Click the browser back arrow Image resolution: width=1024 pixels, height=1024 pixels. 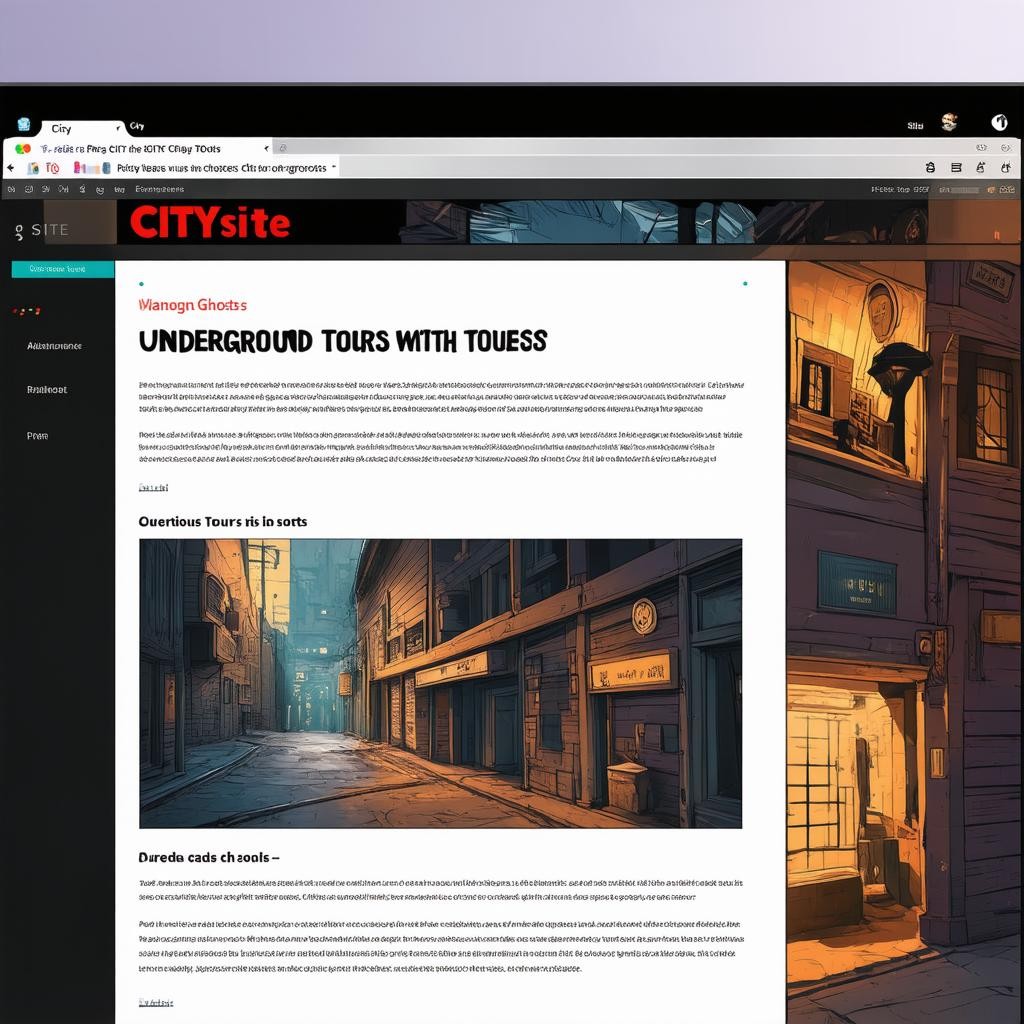pyautogui.click(x=11, y=168)
